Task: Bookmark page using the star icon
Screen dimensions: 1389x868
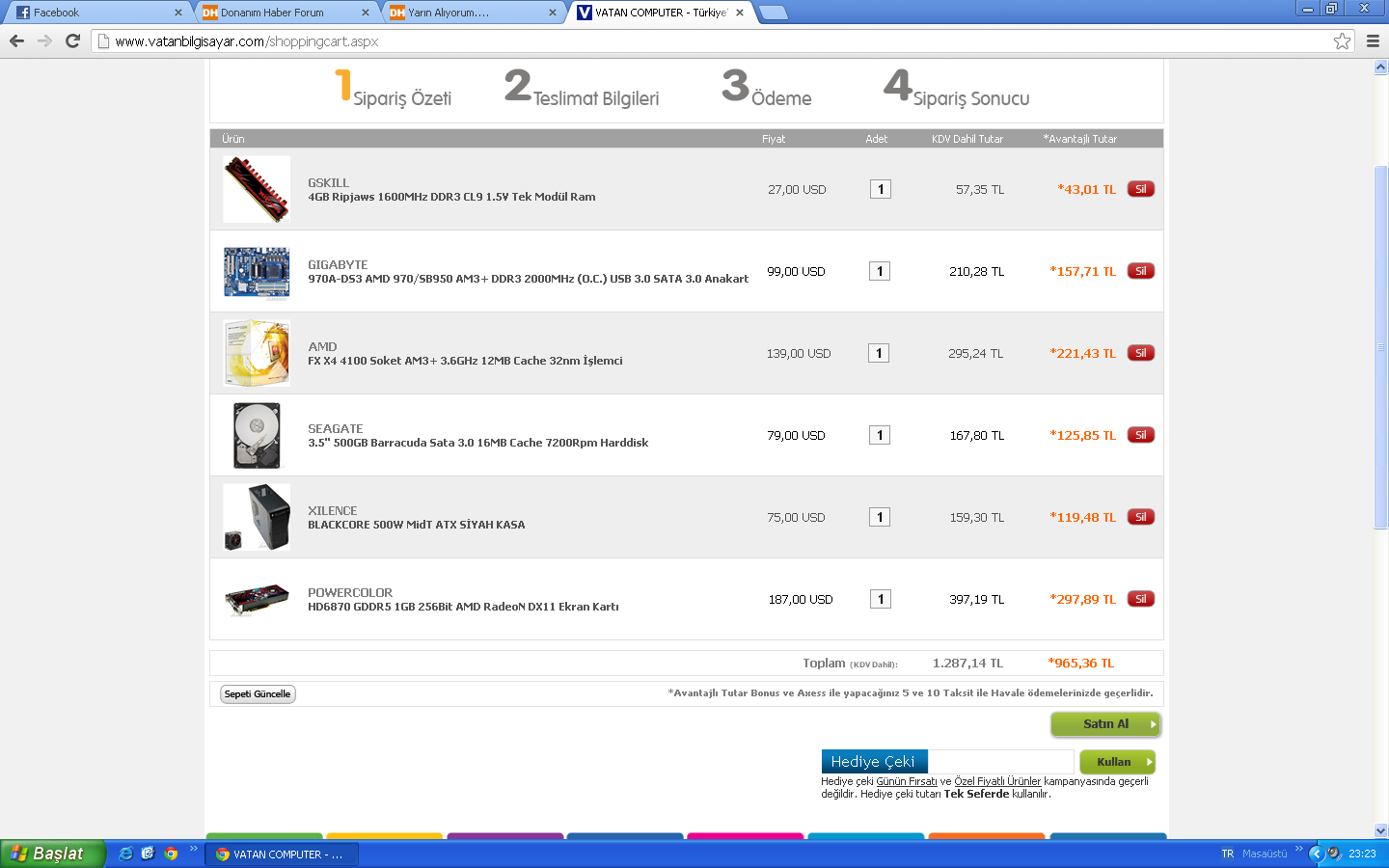Action: pyautogui.click(x=1342, y=41)
